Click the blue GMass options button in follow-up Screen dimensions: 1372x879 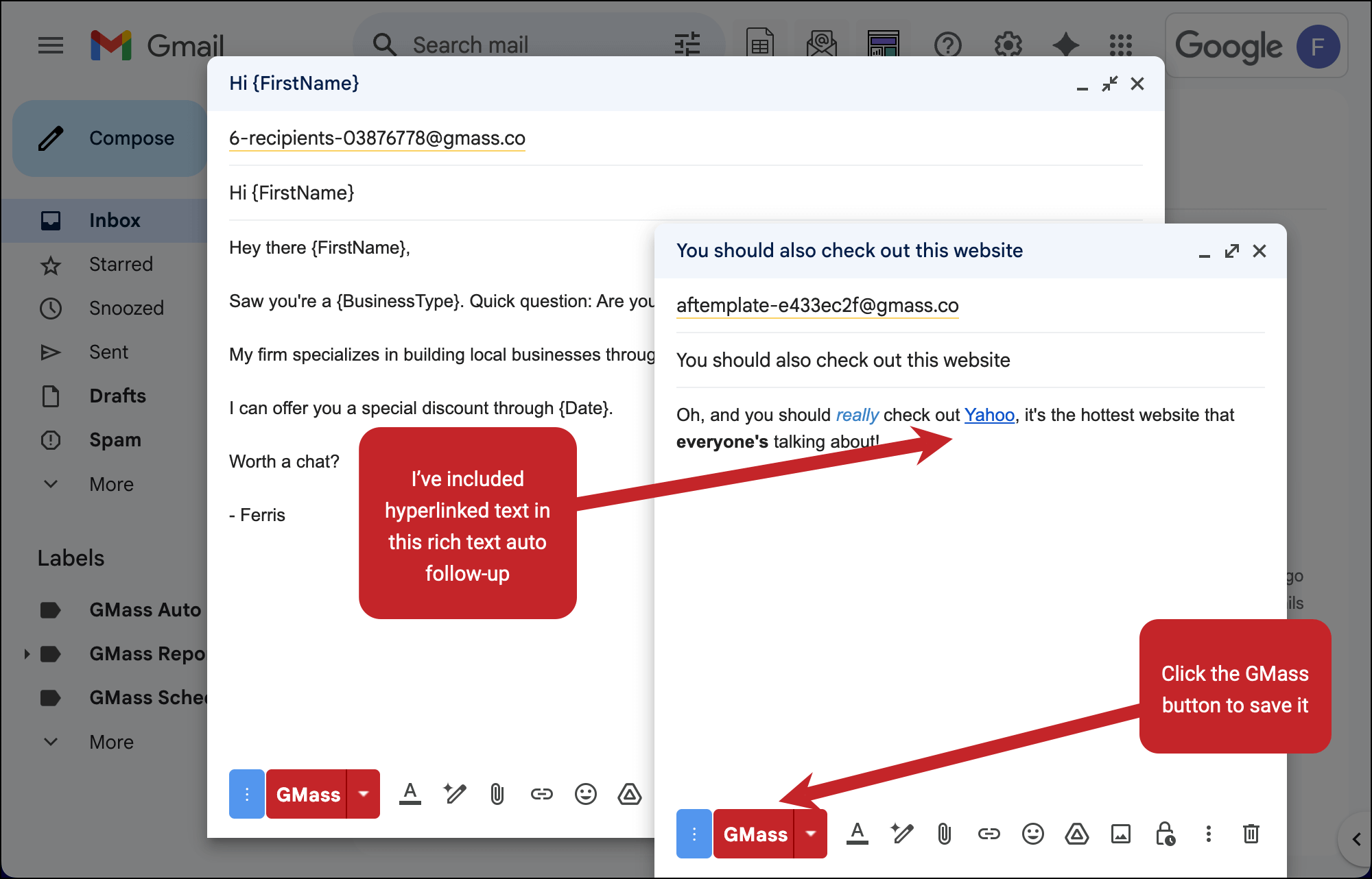pos(694,834)
